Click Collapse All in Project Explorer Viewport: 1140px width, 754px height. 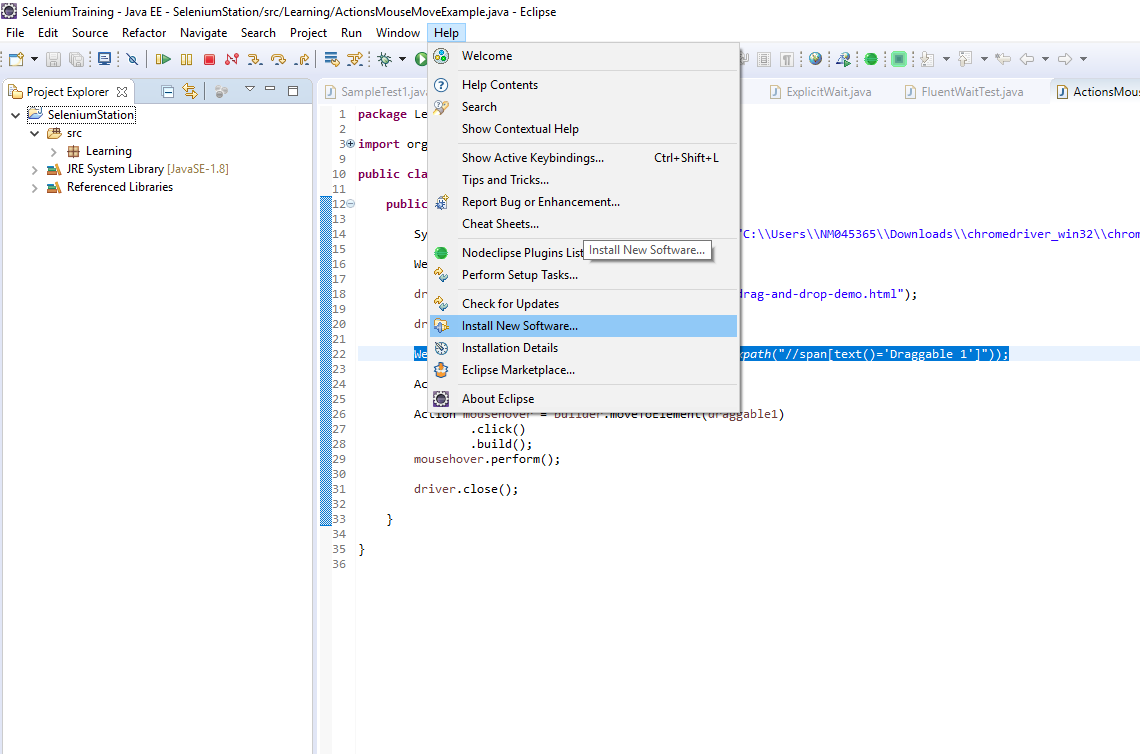tap(167, 91)
